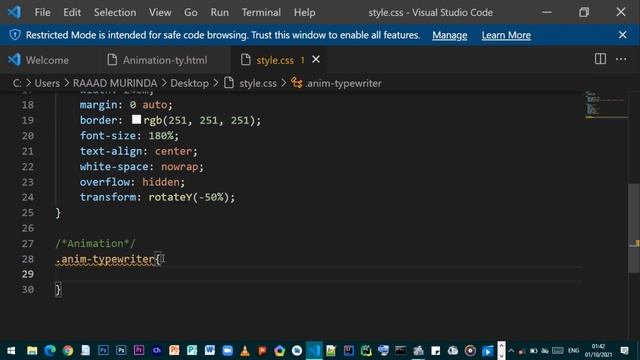Image resolution: width=640 pixels, height=360 pixels.
Task: Click the 'text-align: center;' line
Action: 138,151
